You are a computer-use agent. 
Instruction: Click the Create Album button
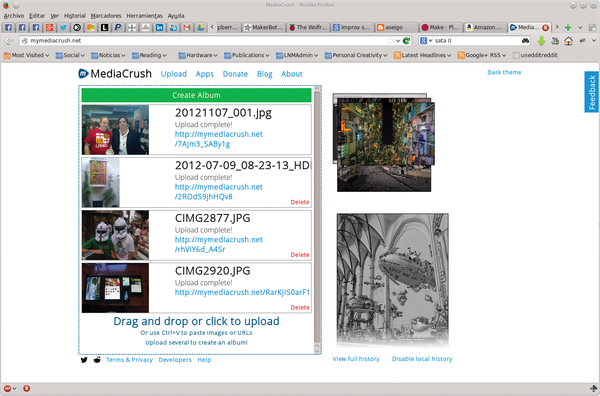click(196, 95)
